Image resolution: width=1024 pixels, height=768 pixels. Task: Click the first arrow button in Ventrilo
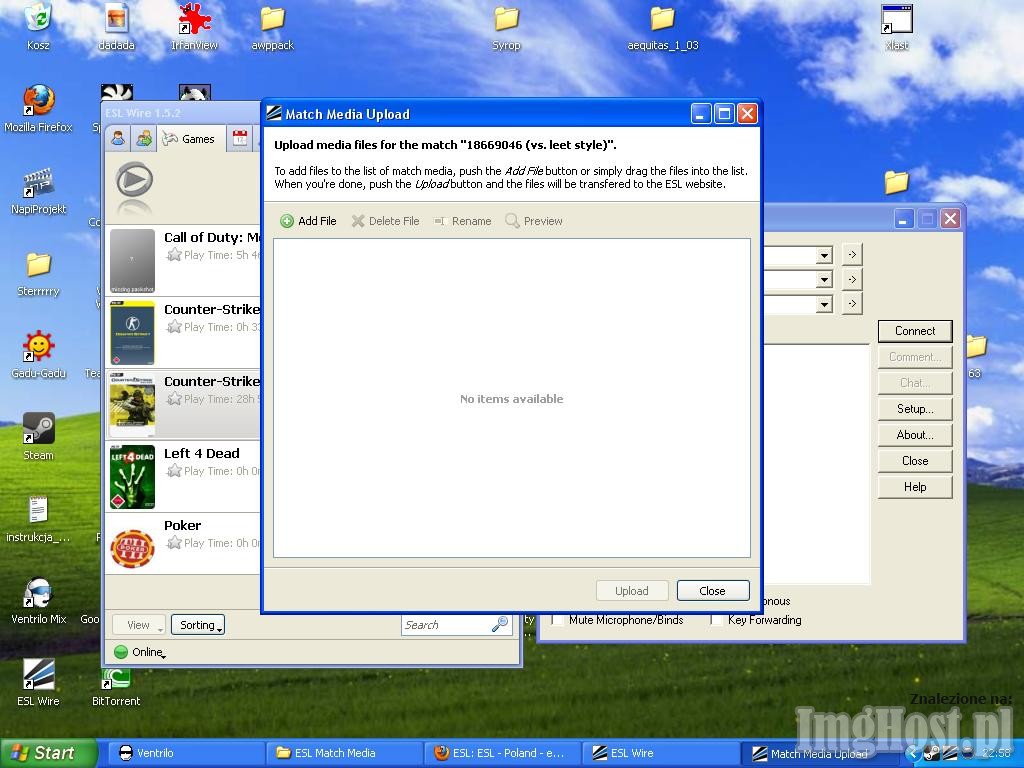point(852,255)
